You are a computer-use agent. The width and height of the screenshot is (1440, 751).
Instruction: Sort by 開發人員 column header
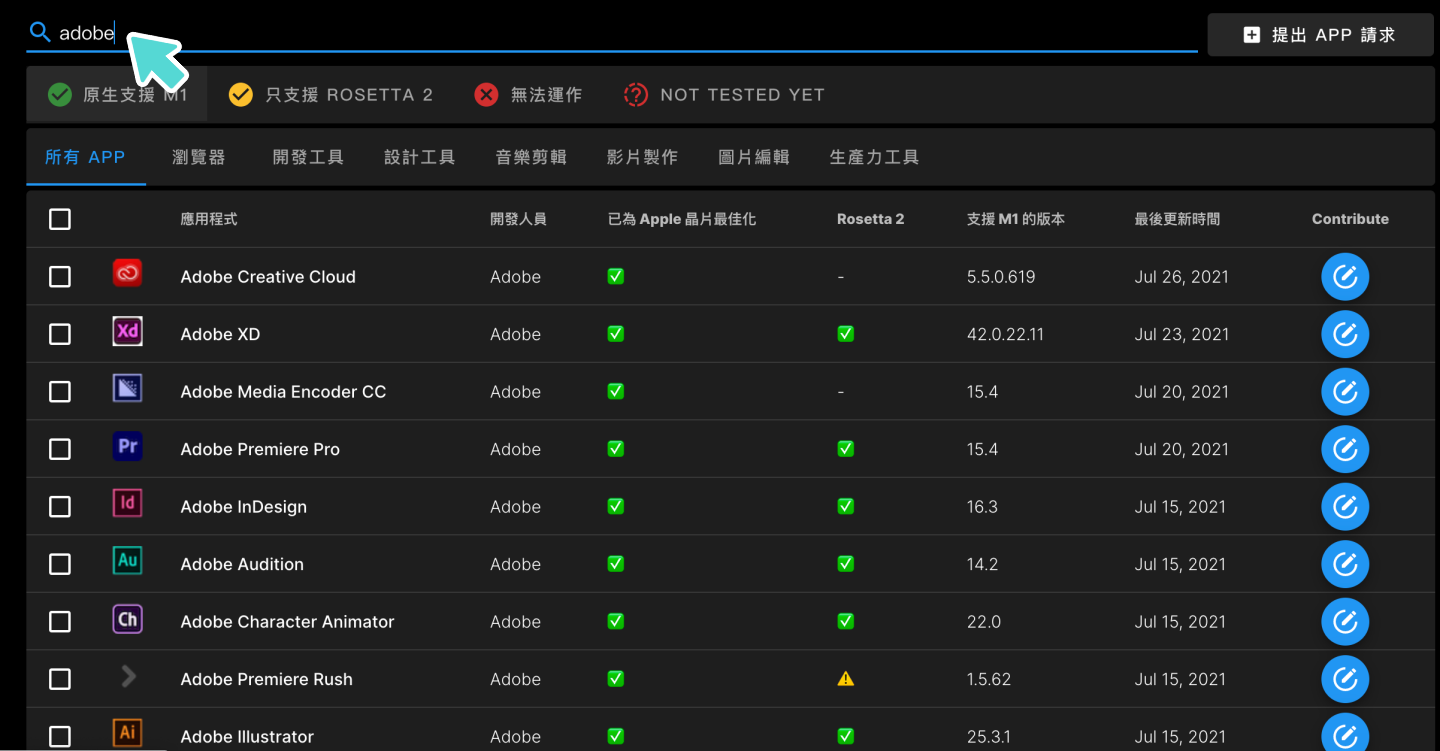[518, 219]
